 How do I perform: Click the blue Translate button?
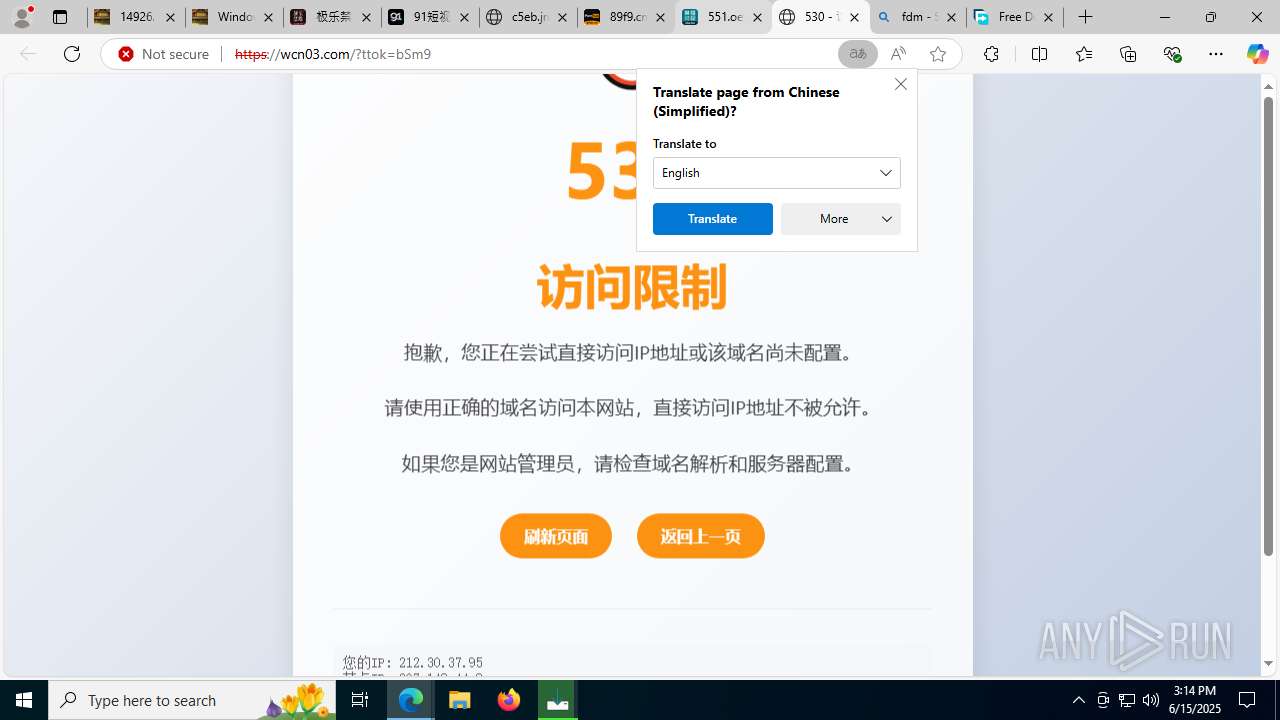pyautogui.click(x=713, y=219)
